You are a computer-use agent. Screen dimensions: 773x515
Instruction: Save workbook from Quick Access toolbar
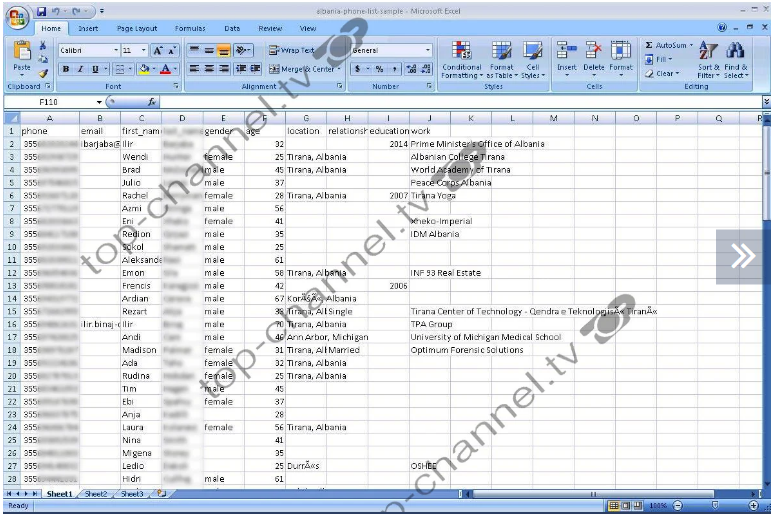click(41, 11)
